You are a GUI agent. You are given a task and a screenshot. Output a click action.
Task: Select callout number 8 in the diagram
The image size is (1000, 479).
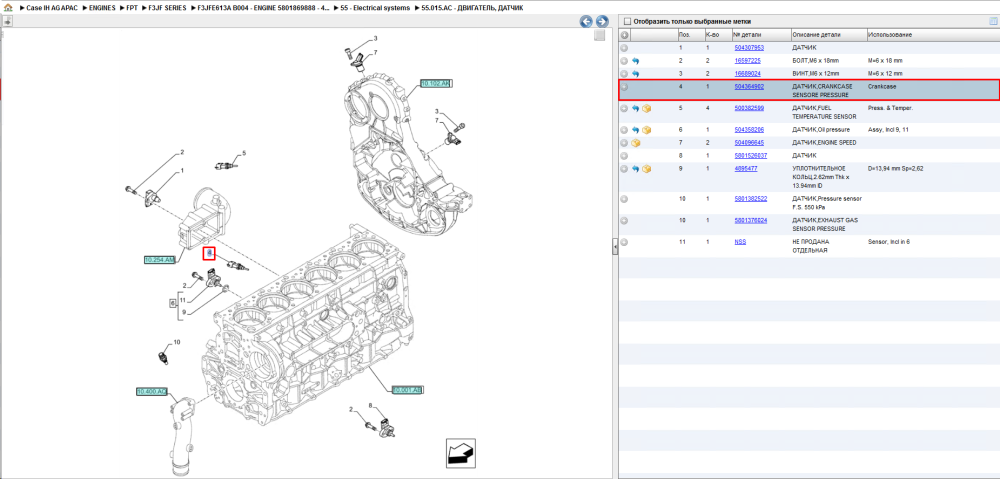370,405
